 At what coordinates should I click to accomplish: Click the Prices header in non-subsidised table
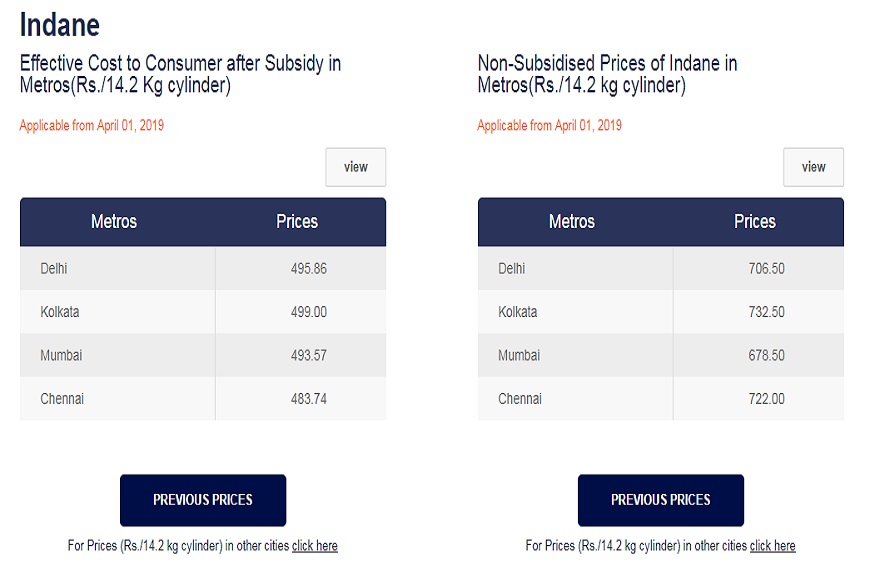pos(754,221)
